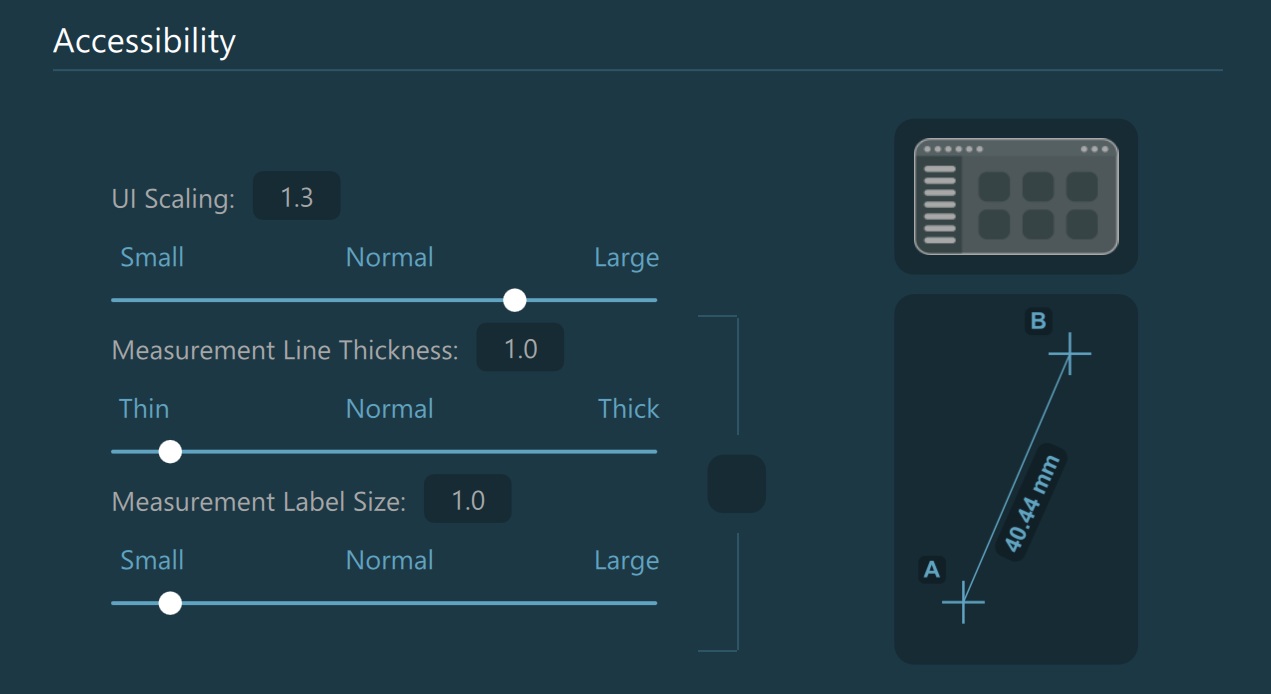Screen dimensions: 1271x694
Task: Select Normal on the UI Scaling scale
Action: click(389, 257)
